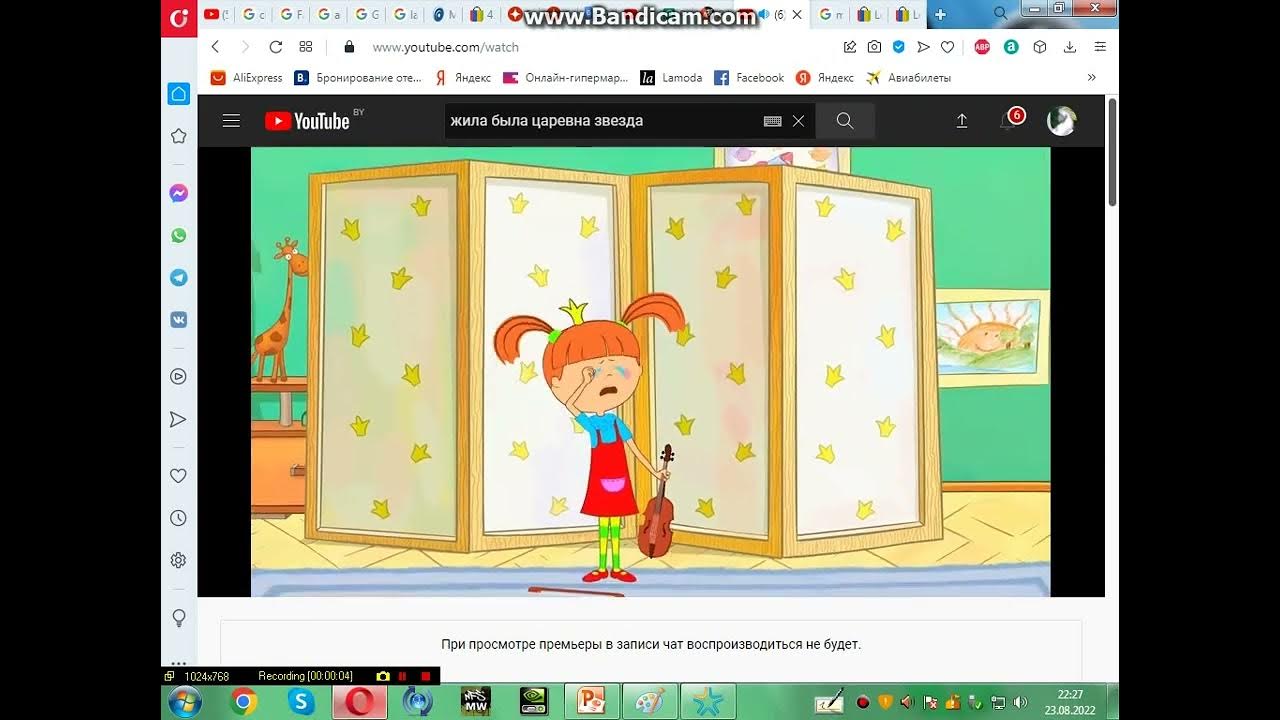Open the browser downloads icon

(1070, 47)
